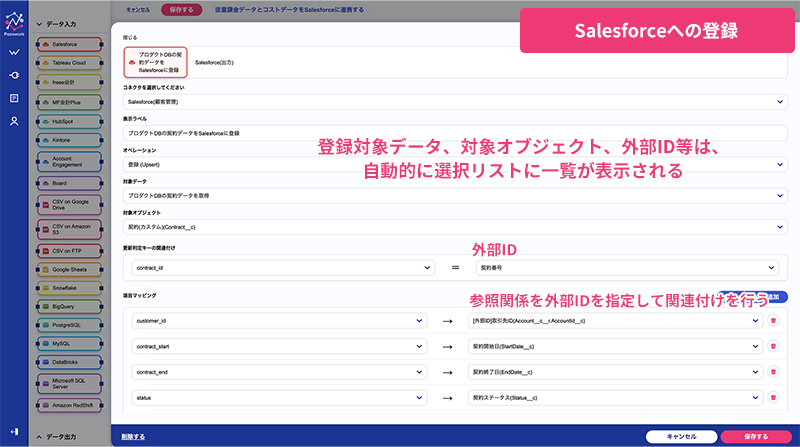This screenshot has height=447, width=800.
Task: Select the Kintone node
Action: [x=69, y=140]
